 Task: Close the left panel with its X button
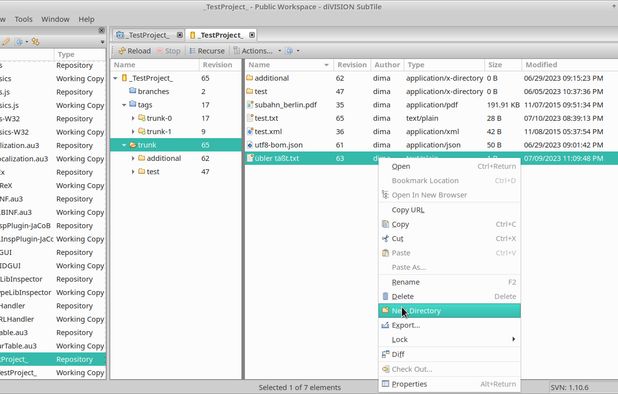[x=101, y=30]
